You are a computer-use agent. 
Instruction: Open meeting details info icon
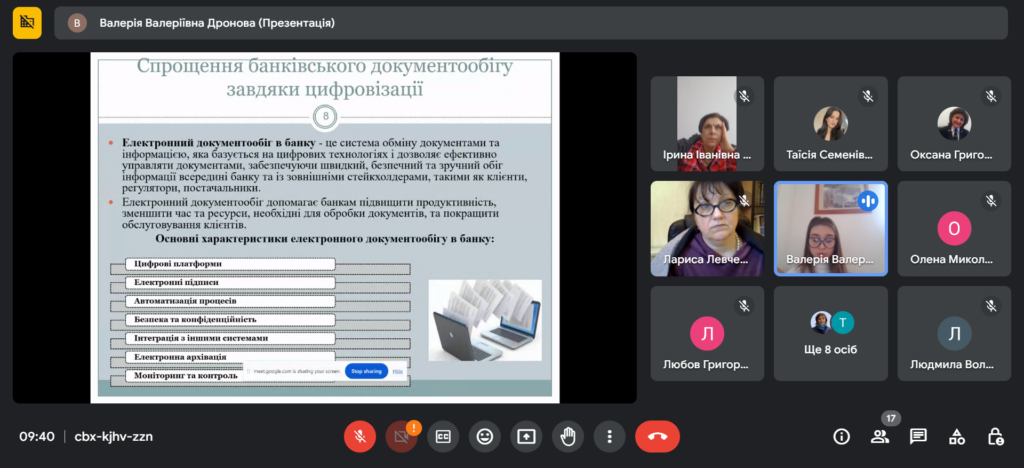pyautogui.click(x=841, y=436)
